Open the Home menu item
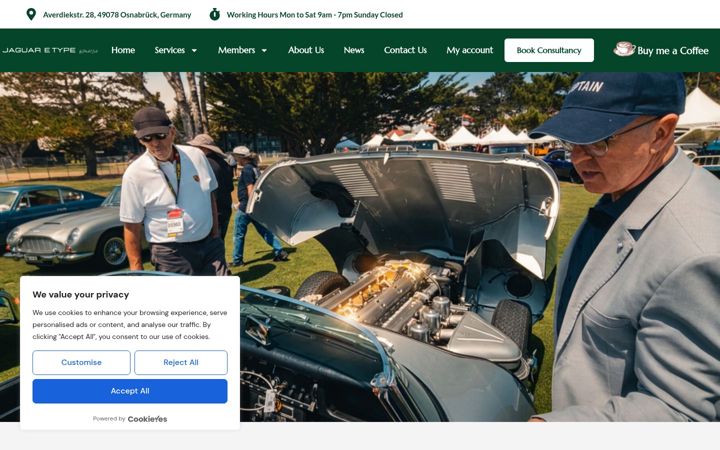This screenshot has width=720, height=450. click(x=123, y=50)
